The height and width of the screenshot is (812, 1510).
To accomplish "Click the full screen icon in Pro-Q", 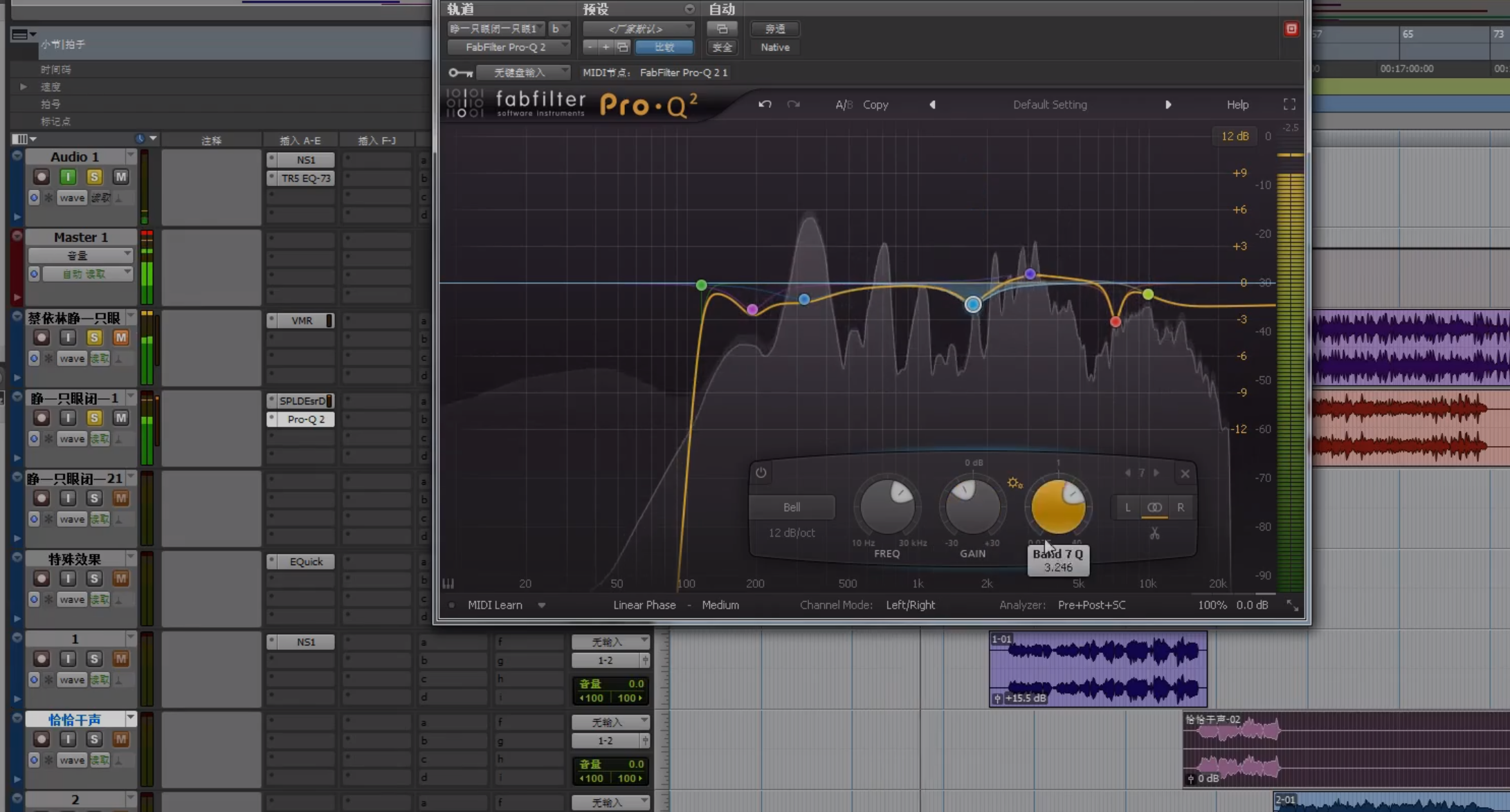I will (x=1289, y=104).
